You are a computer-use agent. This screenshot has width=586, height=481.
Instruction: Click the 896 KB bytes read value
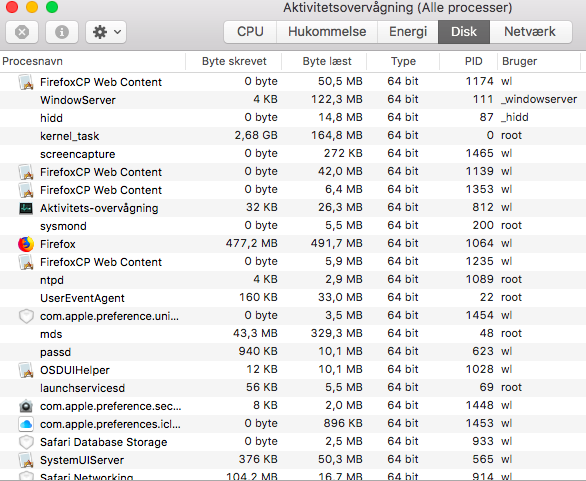[343, 423]
